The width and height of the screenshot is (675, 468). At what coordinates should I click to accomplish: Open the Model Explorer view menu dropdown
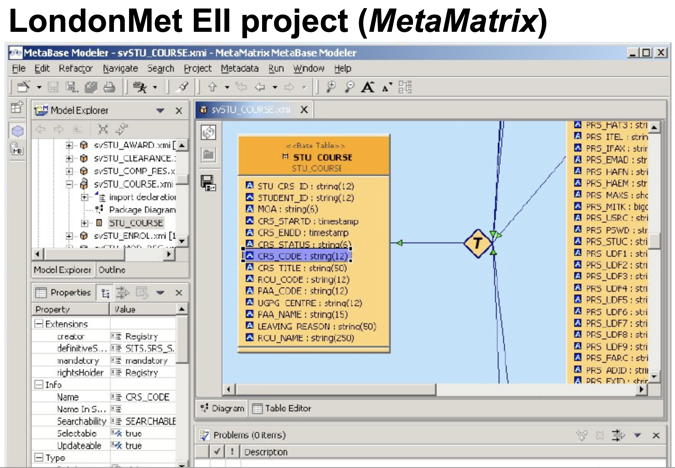[x=161, y=111]
